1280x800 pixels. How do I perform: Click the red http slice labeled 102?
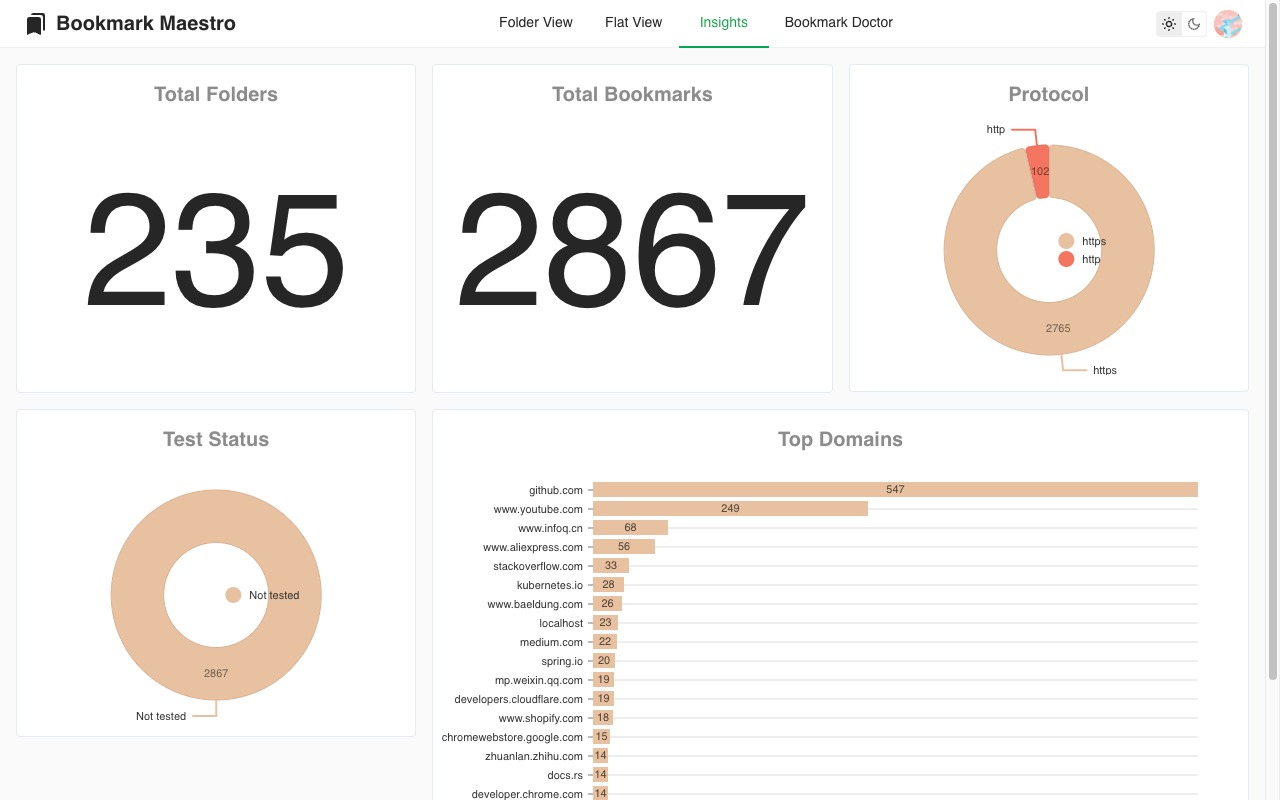tap(1039, 171)
